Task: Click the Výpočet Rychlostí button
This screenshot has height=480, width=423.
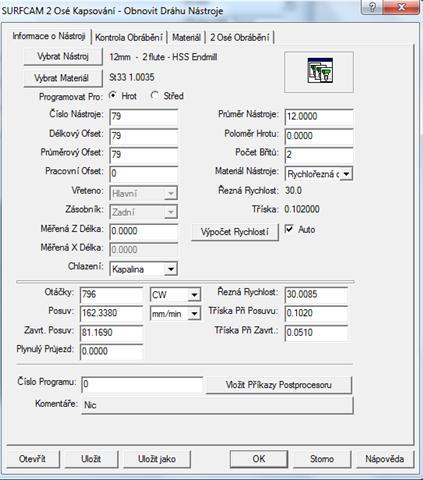Action: point(235,232)
